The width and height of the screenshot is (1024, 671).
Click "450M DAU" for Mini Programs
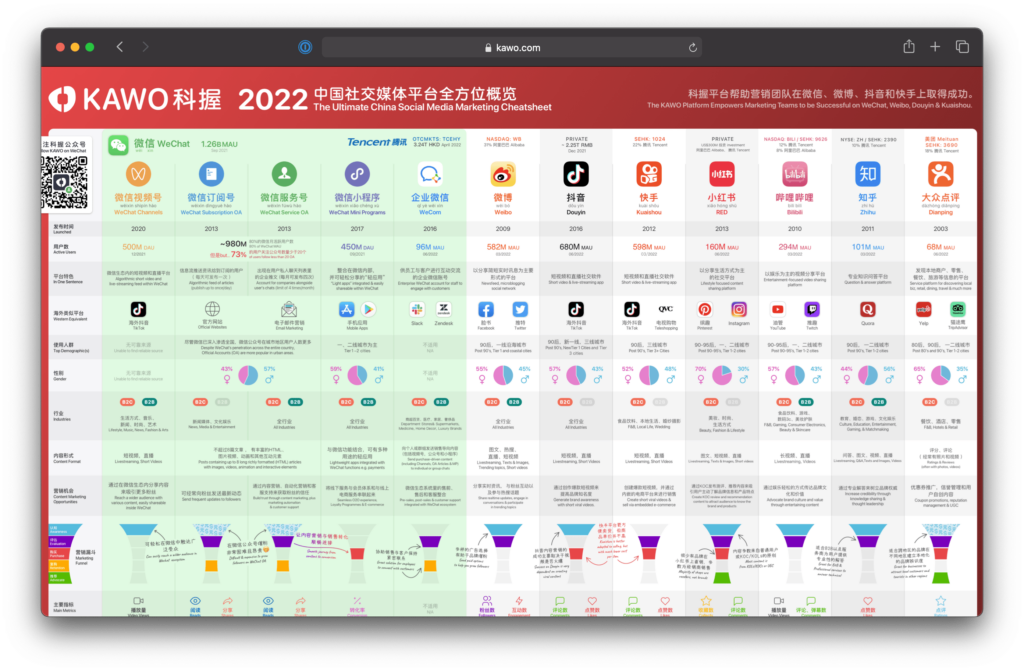pos(357,247)
